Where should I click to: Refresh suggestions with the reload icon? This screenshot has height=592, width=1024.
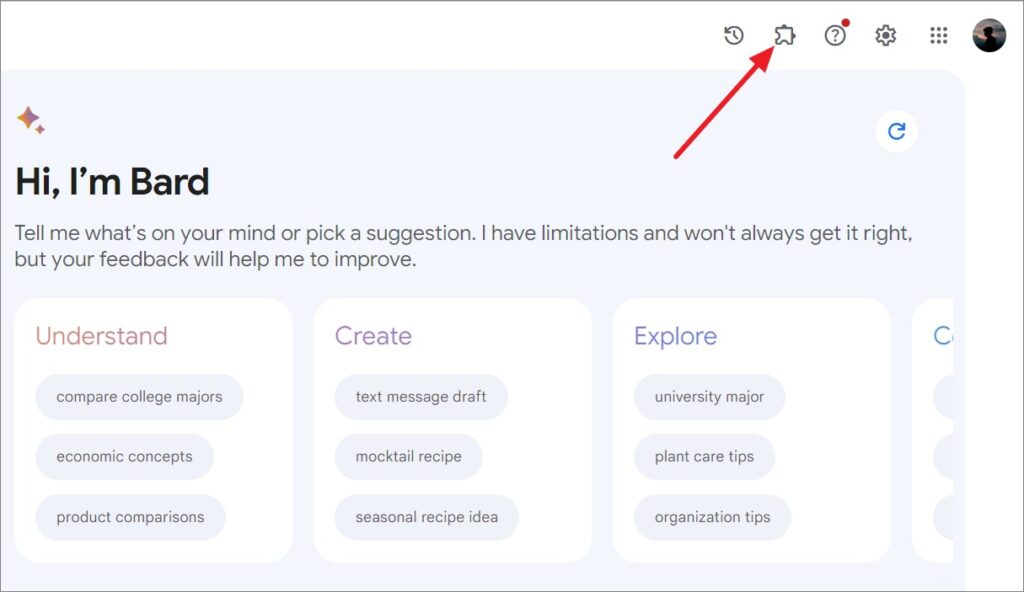(897, 131)
